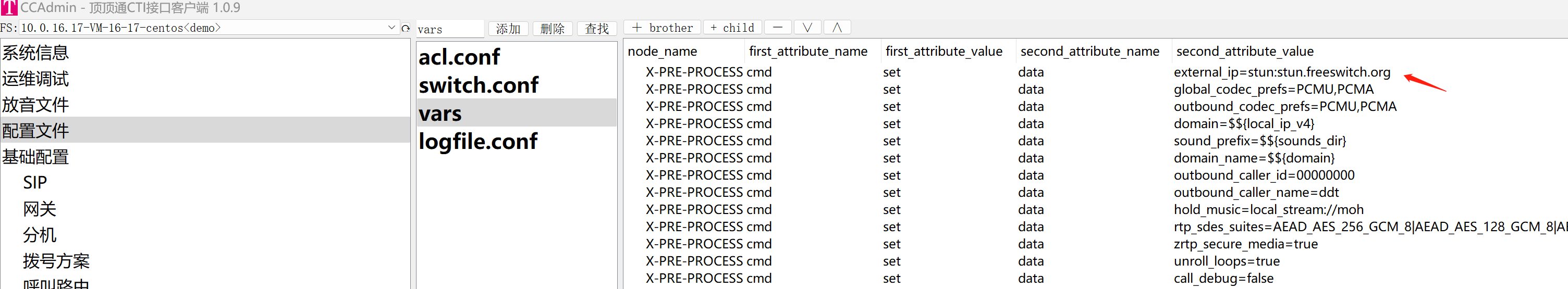Select the domain=$${local_ip_v4} cell
Viewport: 1568px width, 289px height.
(1244, 123)
